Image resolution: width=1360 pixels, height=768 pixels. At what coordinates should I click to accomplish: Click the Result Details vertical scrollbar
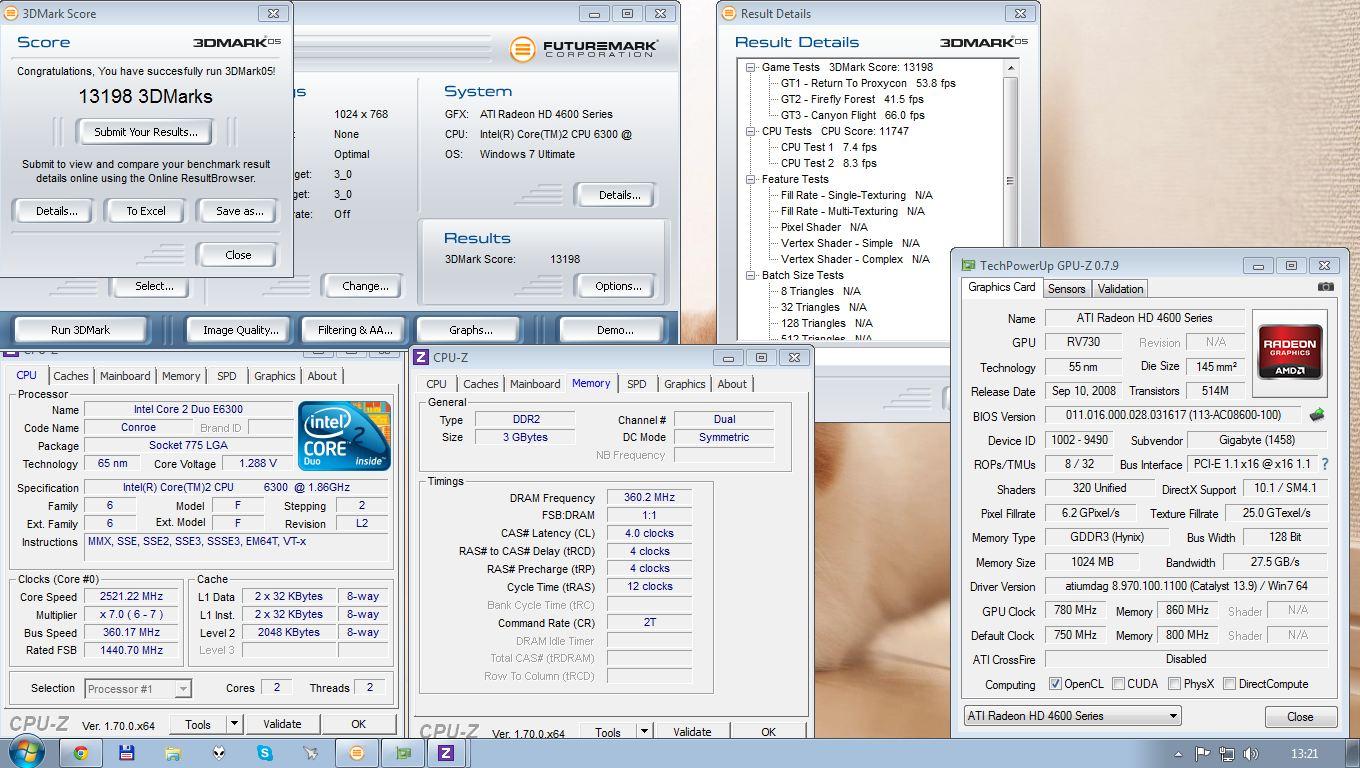coord(1010,180)
